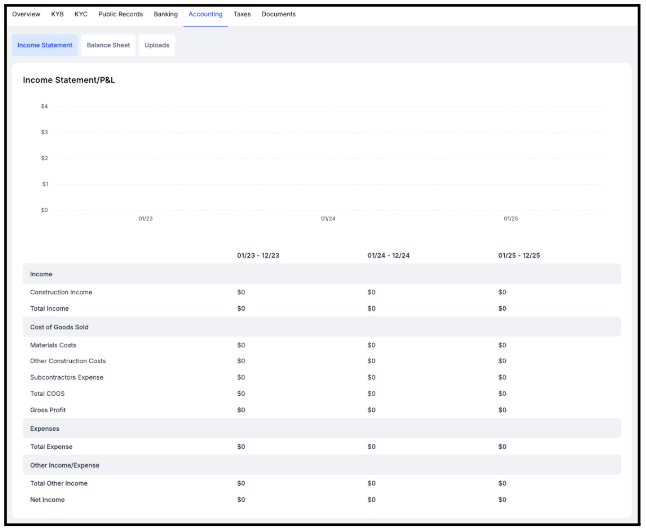Click Gross Profit value for 01/23 - 12/23
Image resolution: width=646 pixels, height=532 pixels.
[x=241, y=410]
